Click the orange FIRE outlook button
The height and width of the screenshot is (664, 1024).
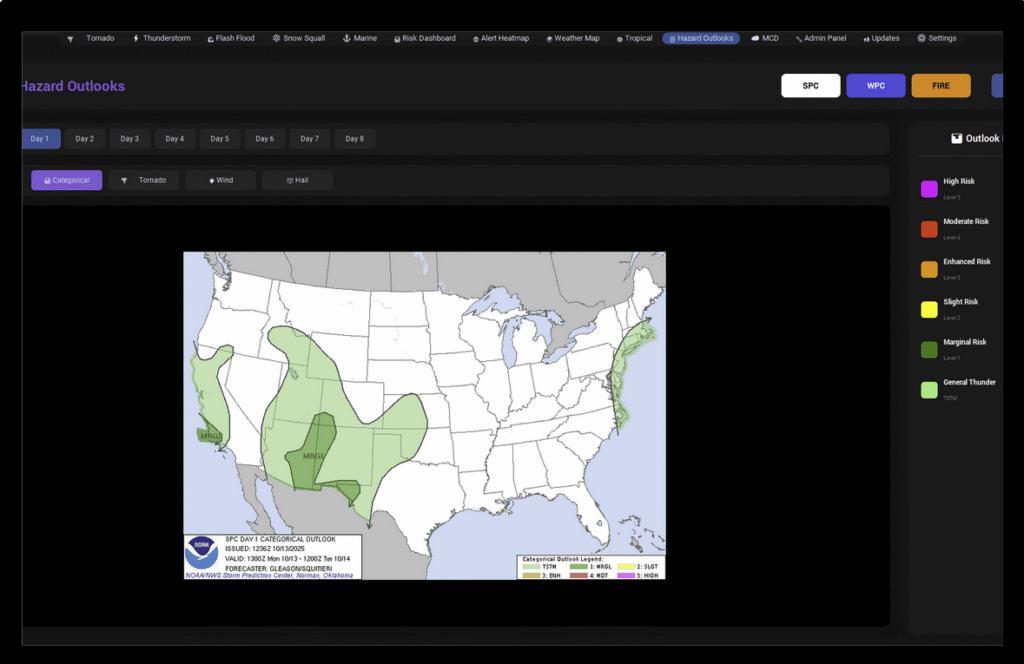click(x=941, y=86)
